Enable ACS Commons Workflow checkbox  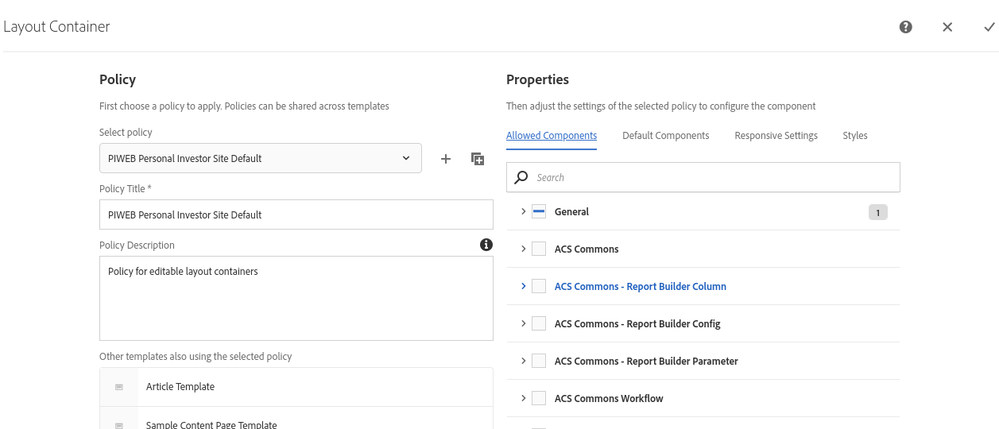539,399
